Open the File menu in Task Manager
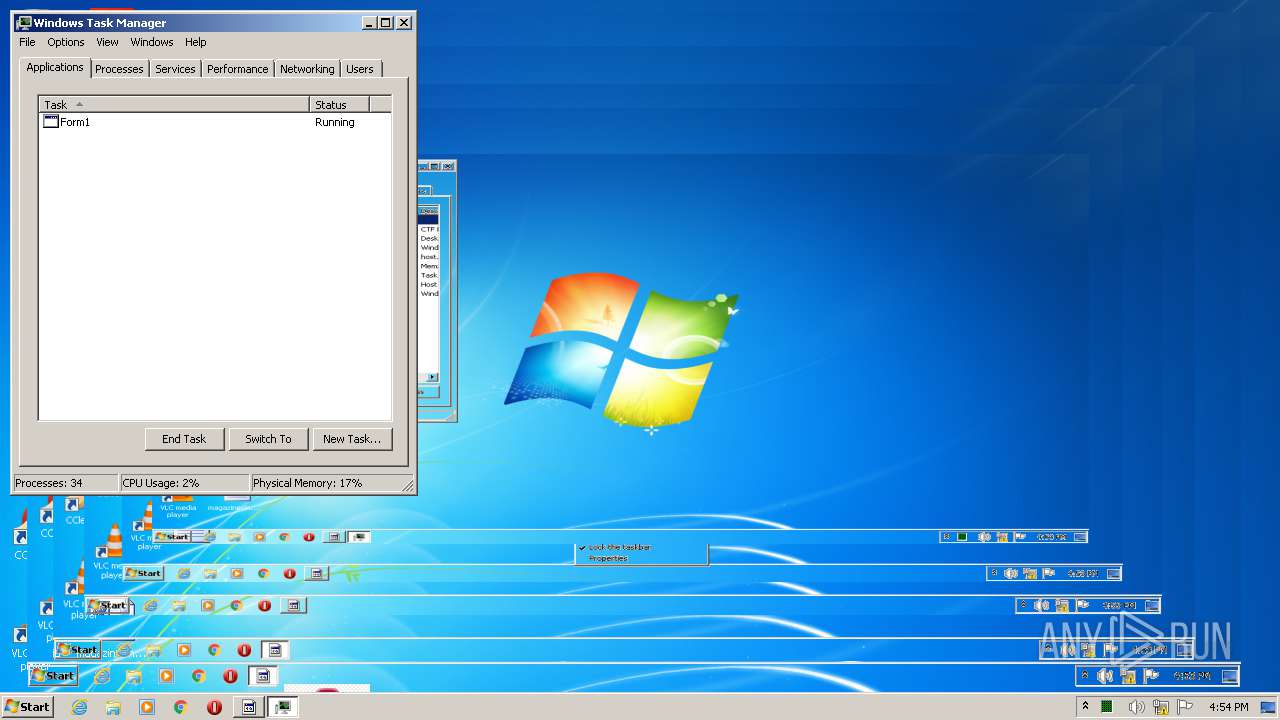Screen dimensions: 1280x720 pyautogui.click(x=27, y=42)
